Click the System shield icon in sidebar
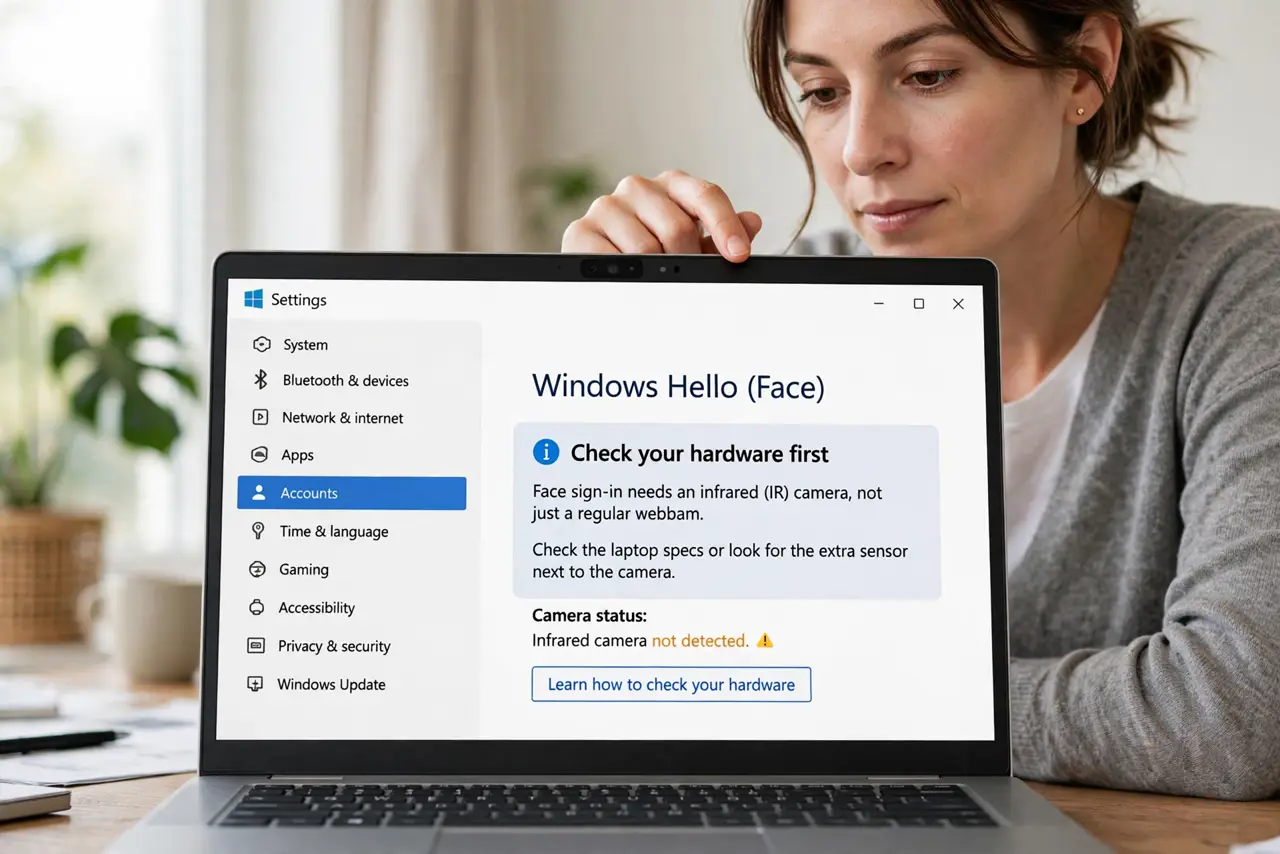1280x854 pixels. tap(261, 344)
